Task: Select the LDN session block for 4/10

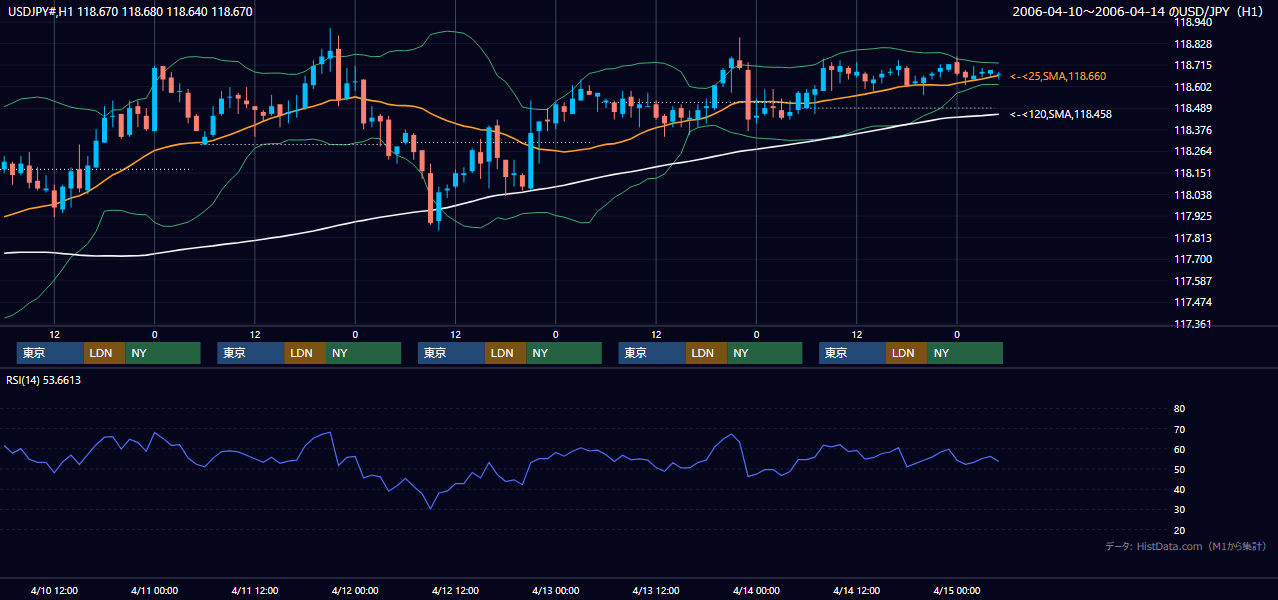Action: [104, 353]
